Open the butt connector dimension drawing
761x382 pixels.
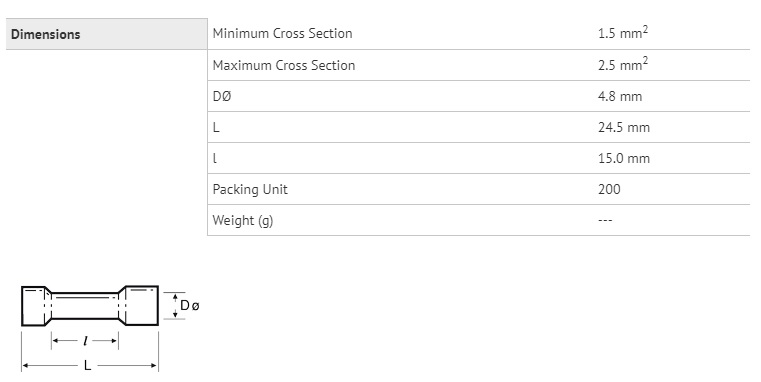[110, 329]
